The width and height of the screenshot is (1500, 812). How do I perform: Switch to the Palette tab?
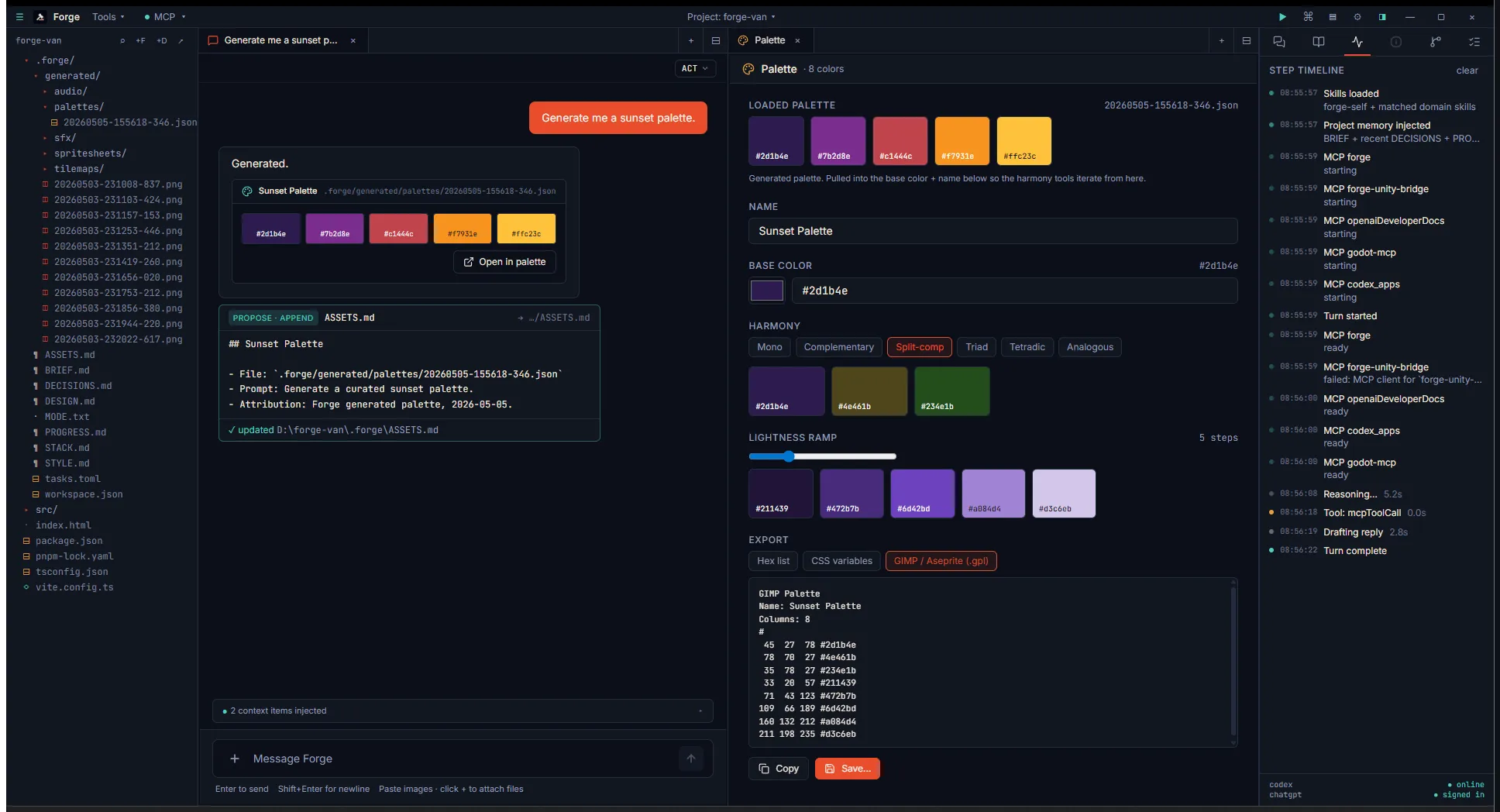click(769, 40)
